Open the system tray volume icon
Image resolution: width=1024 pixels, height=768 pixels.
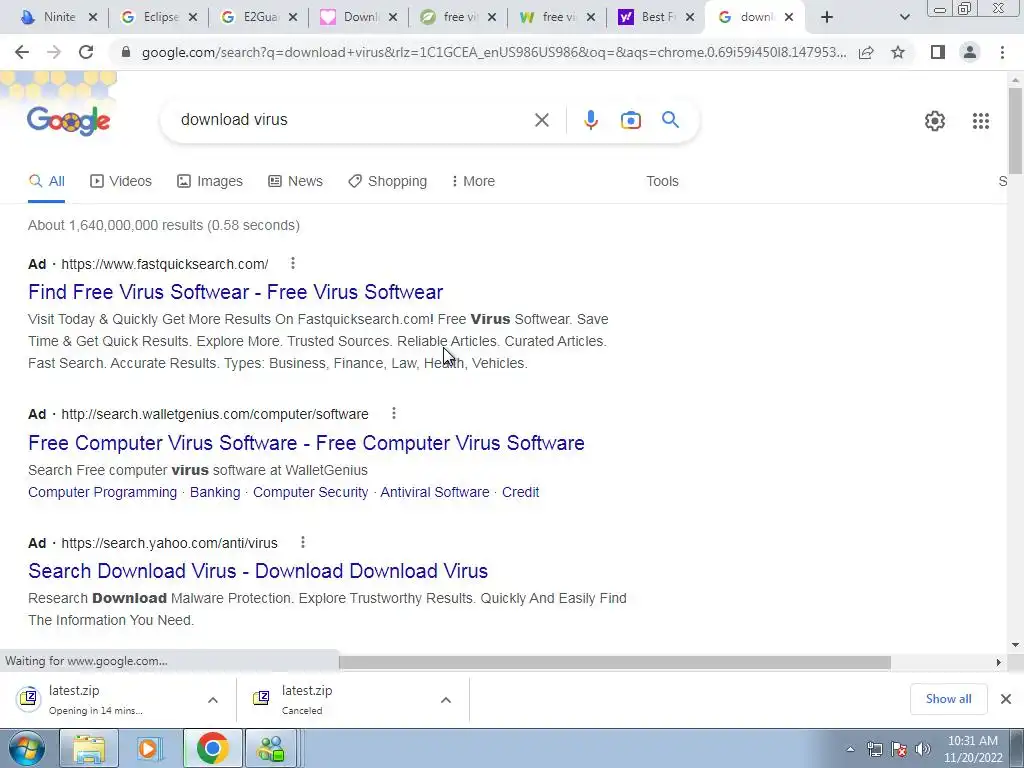(923, 749)
